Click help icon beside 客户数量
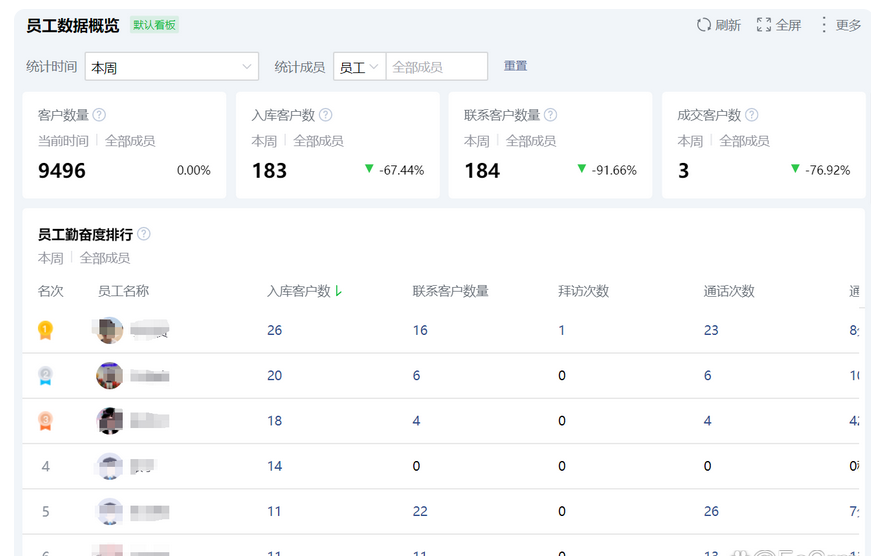Viewport: 871px width, 556px height. click(99, 115)
